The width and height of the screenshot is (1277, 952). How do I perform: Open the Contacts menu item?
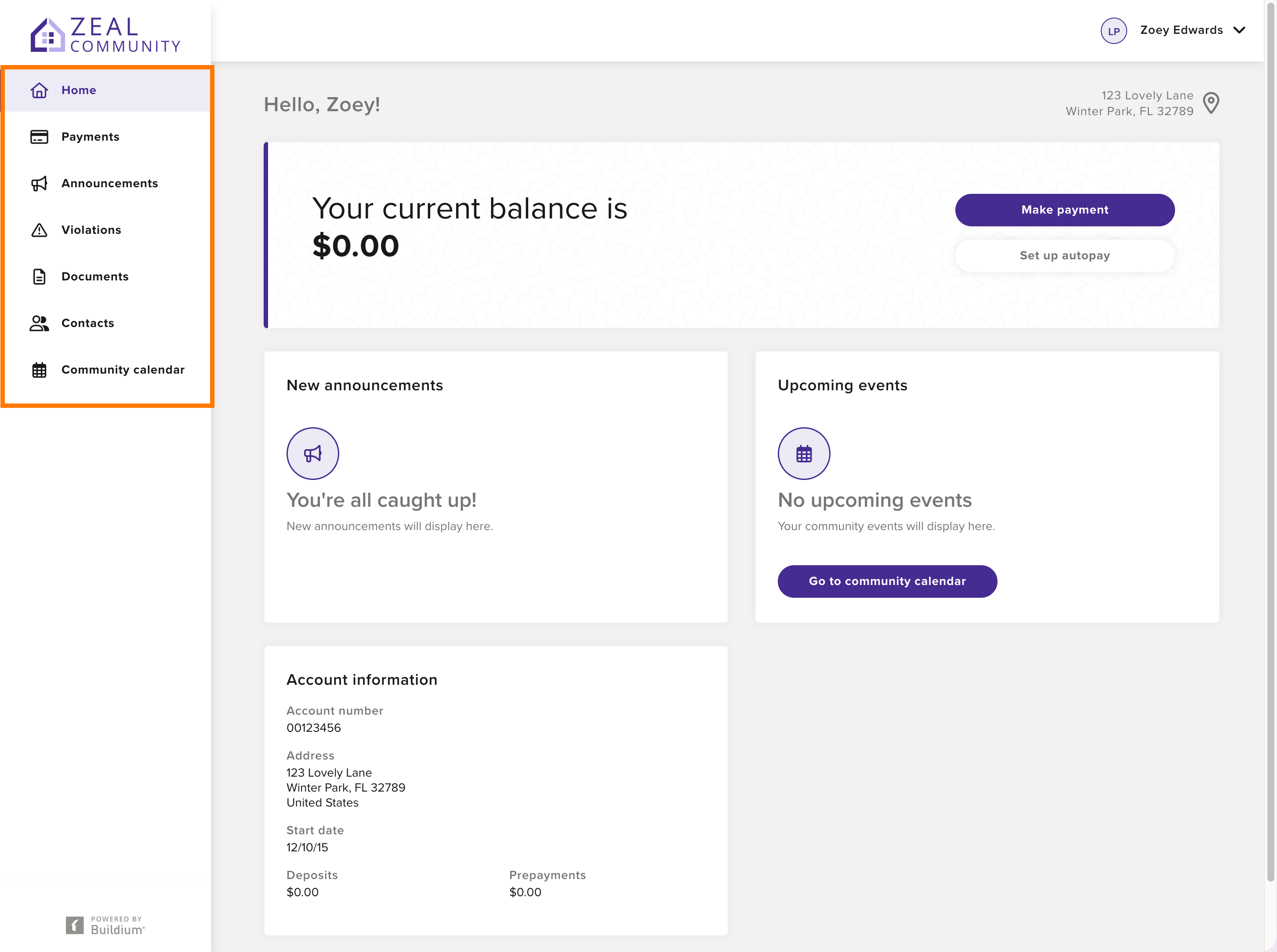tap(106, 323)
